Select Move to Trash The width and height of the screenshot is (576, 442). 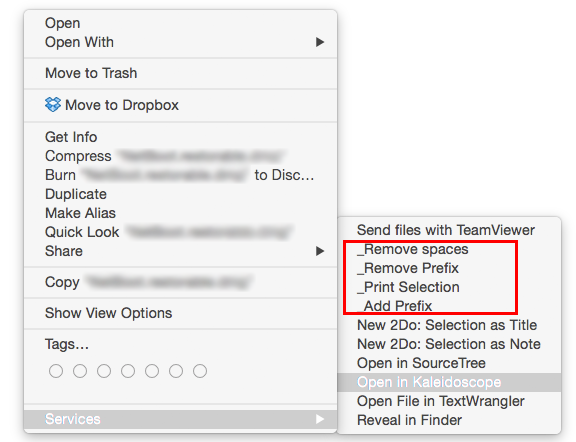tap(91, 73)
